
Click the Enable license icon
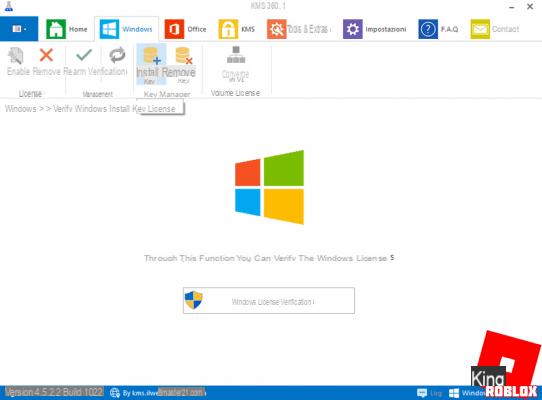tap(16, 56)
